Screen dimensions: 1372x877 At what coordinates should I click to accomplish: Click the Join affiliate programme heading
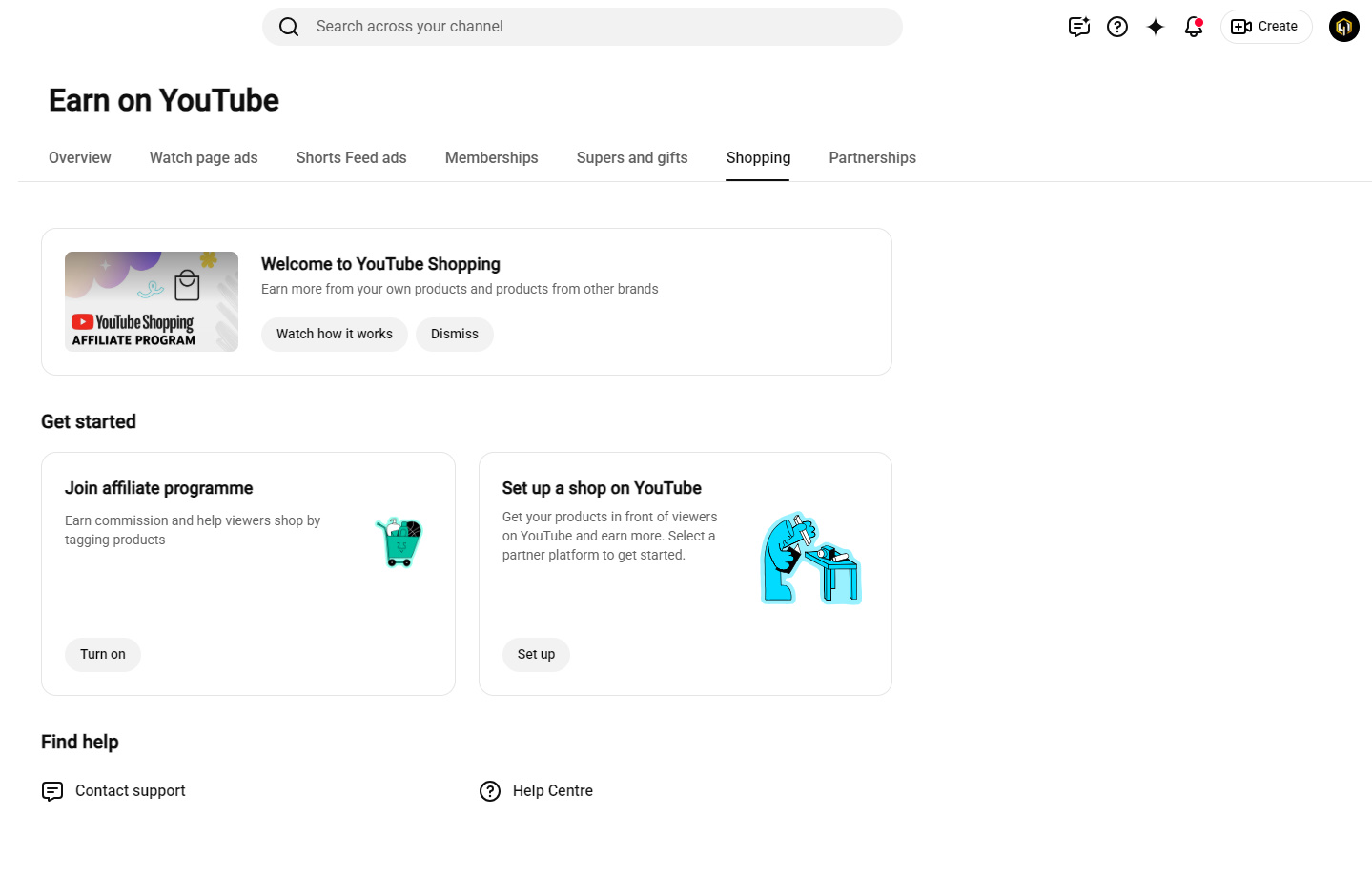[x=159, y=488]
